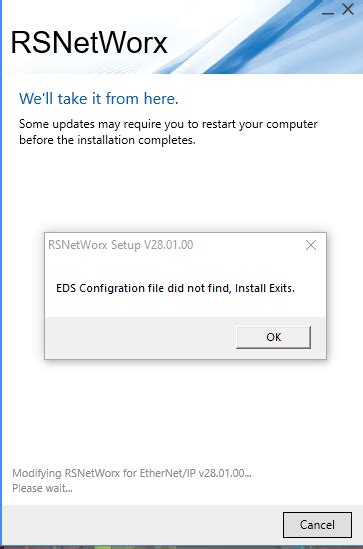Viewport: 363px width, 549px height.
Task: Minimize the RSNetWorx installer window
Action: pyautogui.click(x=328, y=10)
